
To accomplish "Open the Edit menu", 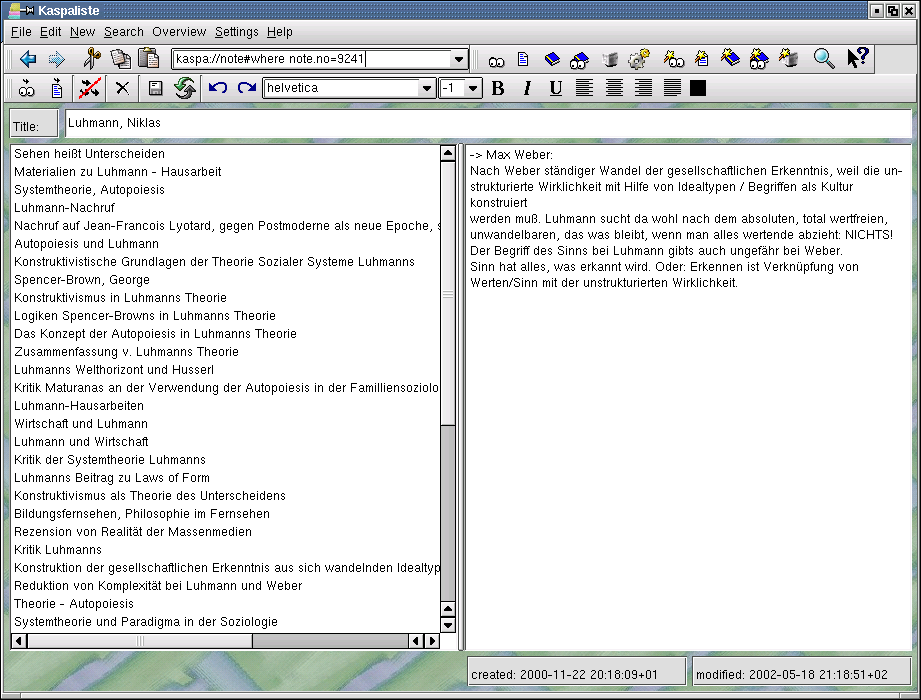I will pos(51,32).
